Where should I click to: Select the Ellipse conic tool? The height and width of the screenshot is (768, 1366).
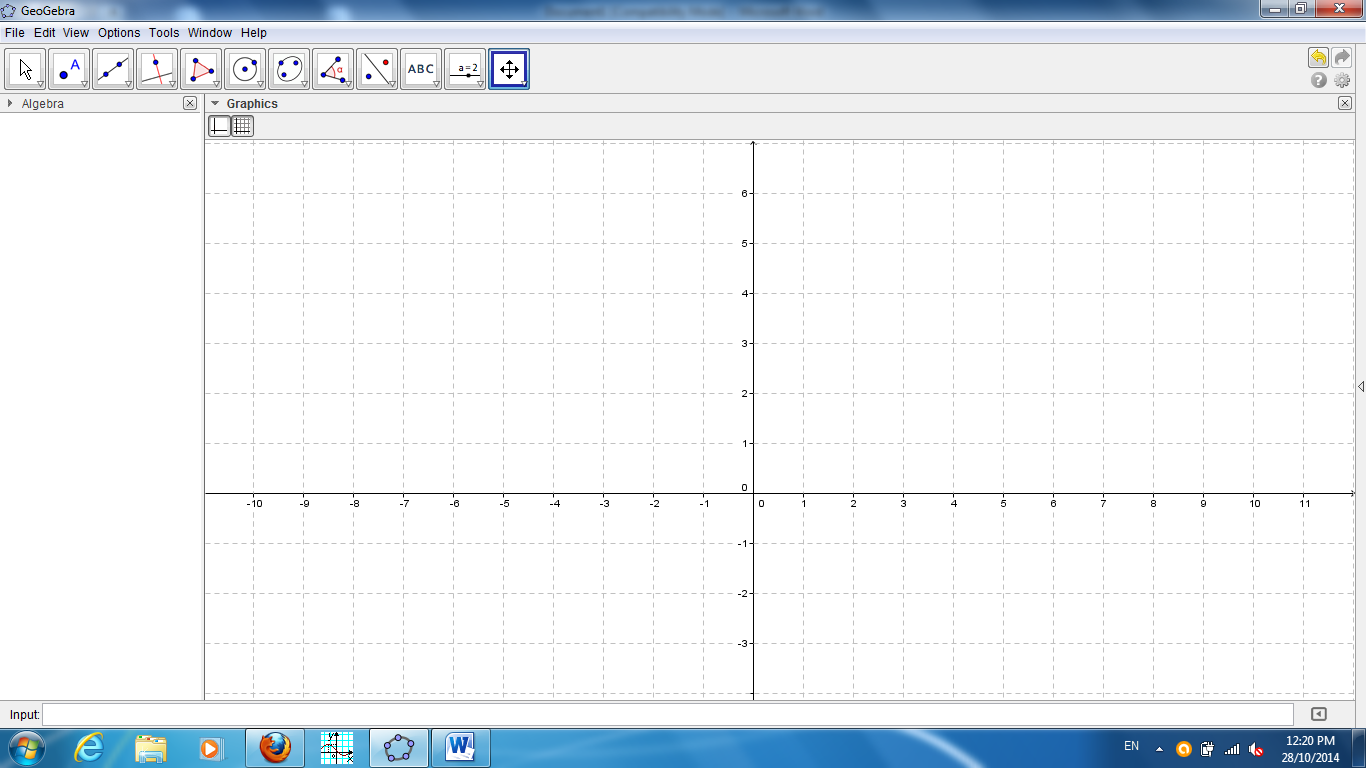289,69
